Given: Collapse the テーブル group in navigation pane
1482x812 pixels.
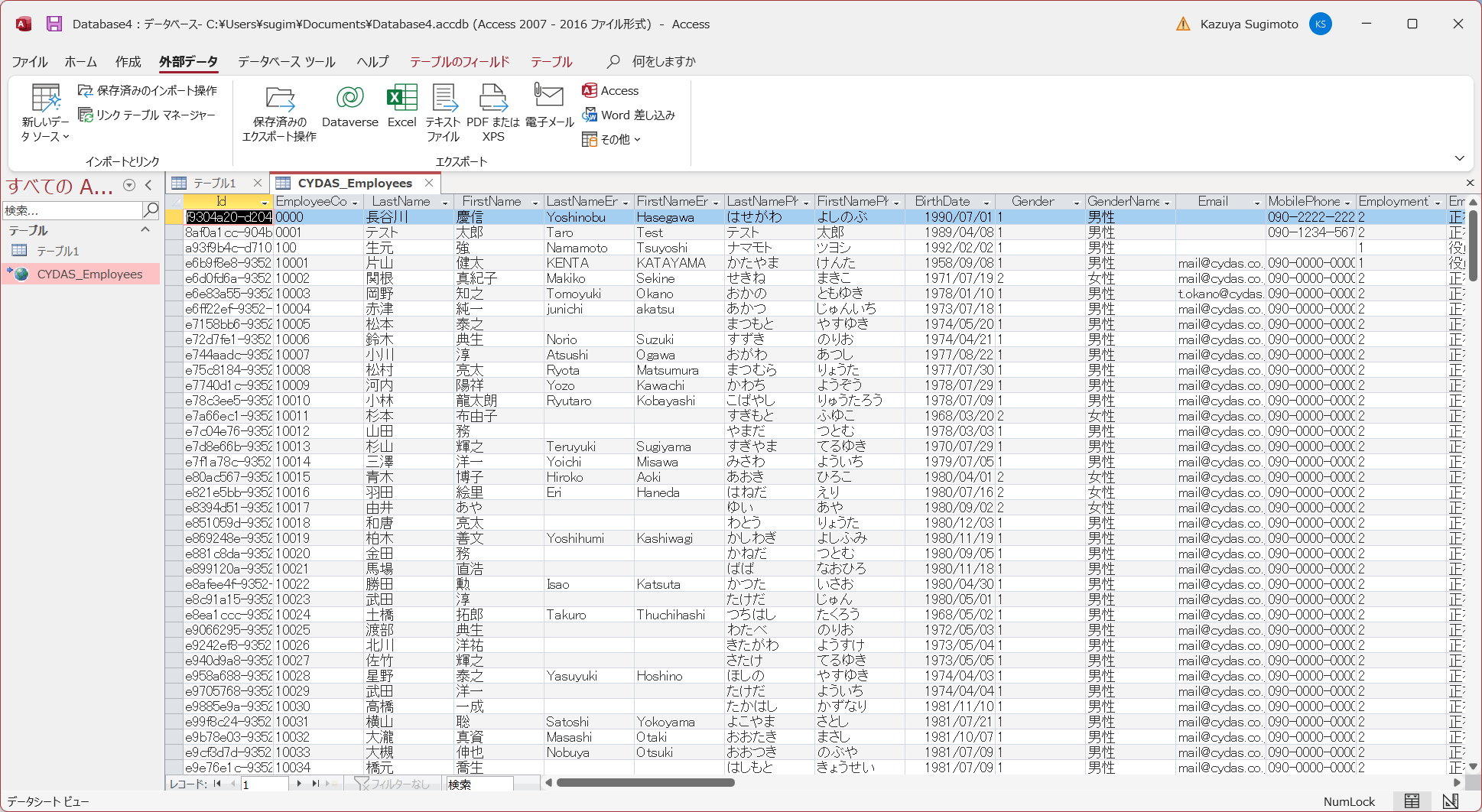Looking at the screenshot, I should pyautogui.click(x=145, y=230).
